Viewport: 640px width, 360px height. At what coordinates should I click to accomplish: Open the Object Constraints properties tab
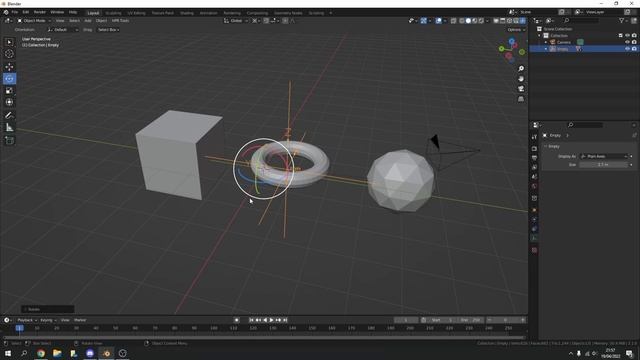pyautogui.click(x=534, y=229)
